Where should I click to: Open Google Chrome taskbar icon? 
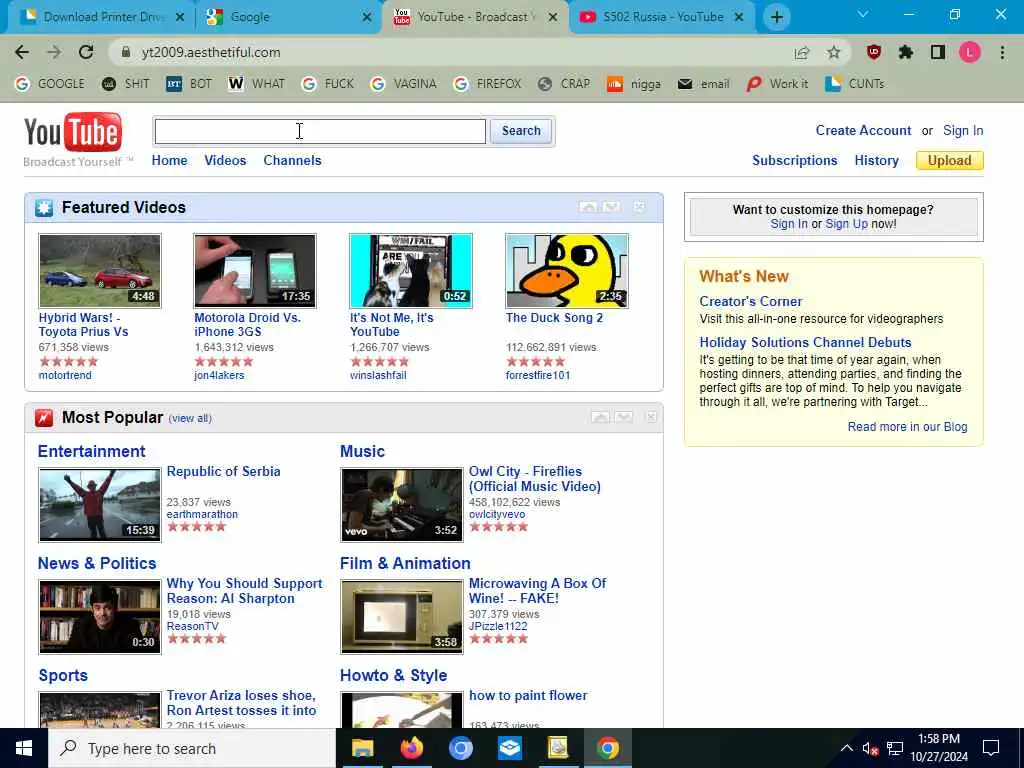[607, 748]
